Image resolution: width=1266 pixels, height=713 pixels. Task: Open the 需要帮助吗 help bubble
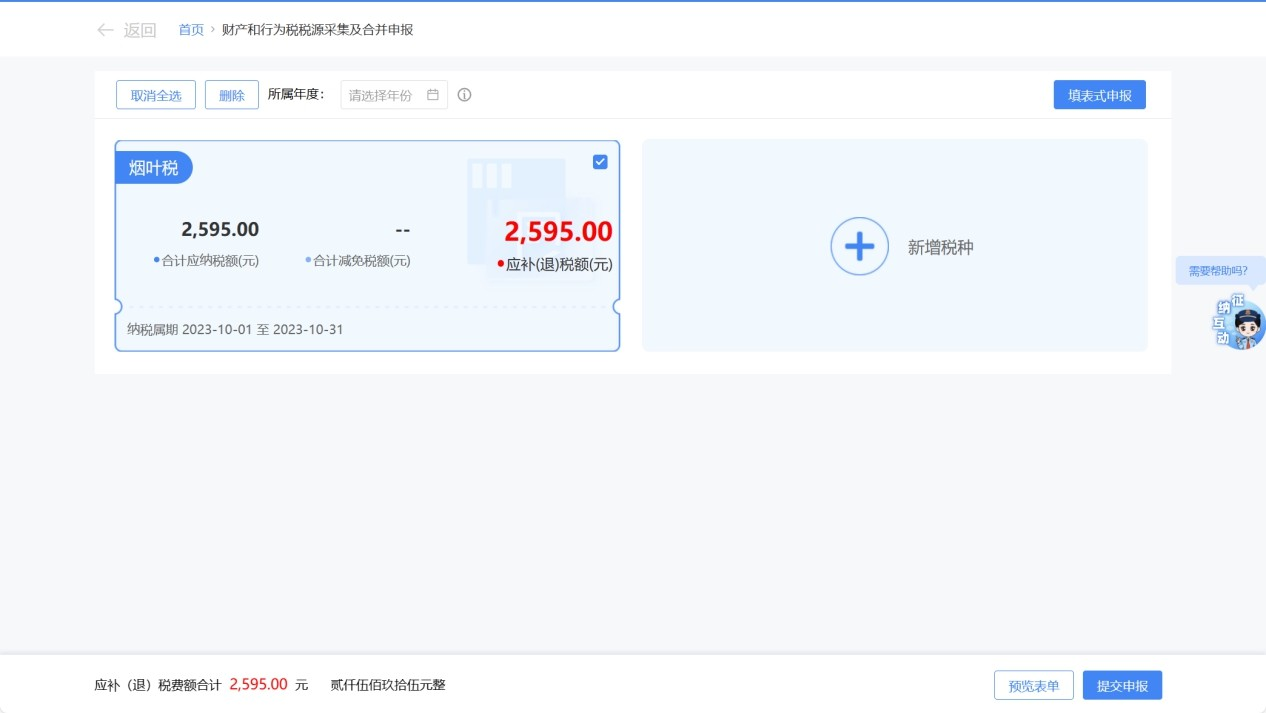click(1217, 271)
